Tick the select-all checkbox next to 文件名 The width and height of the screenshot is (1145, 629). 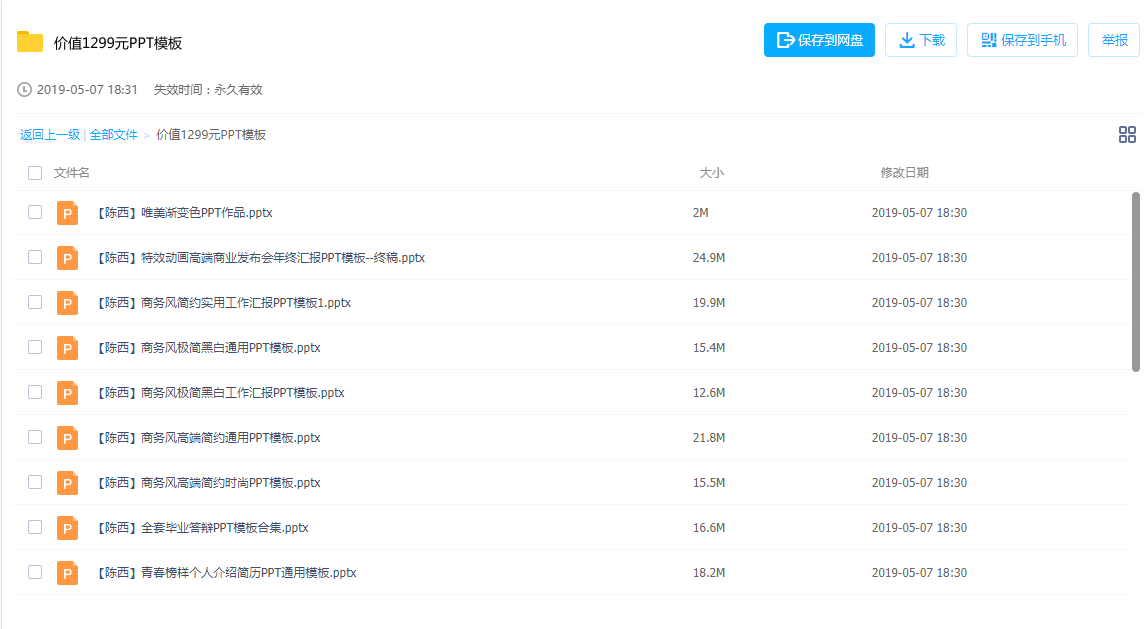tap(35, 173)
